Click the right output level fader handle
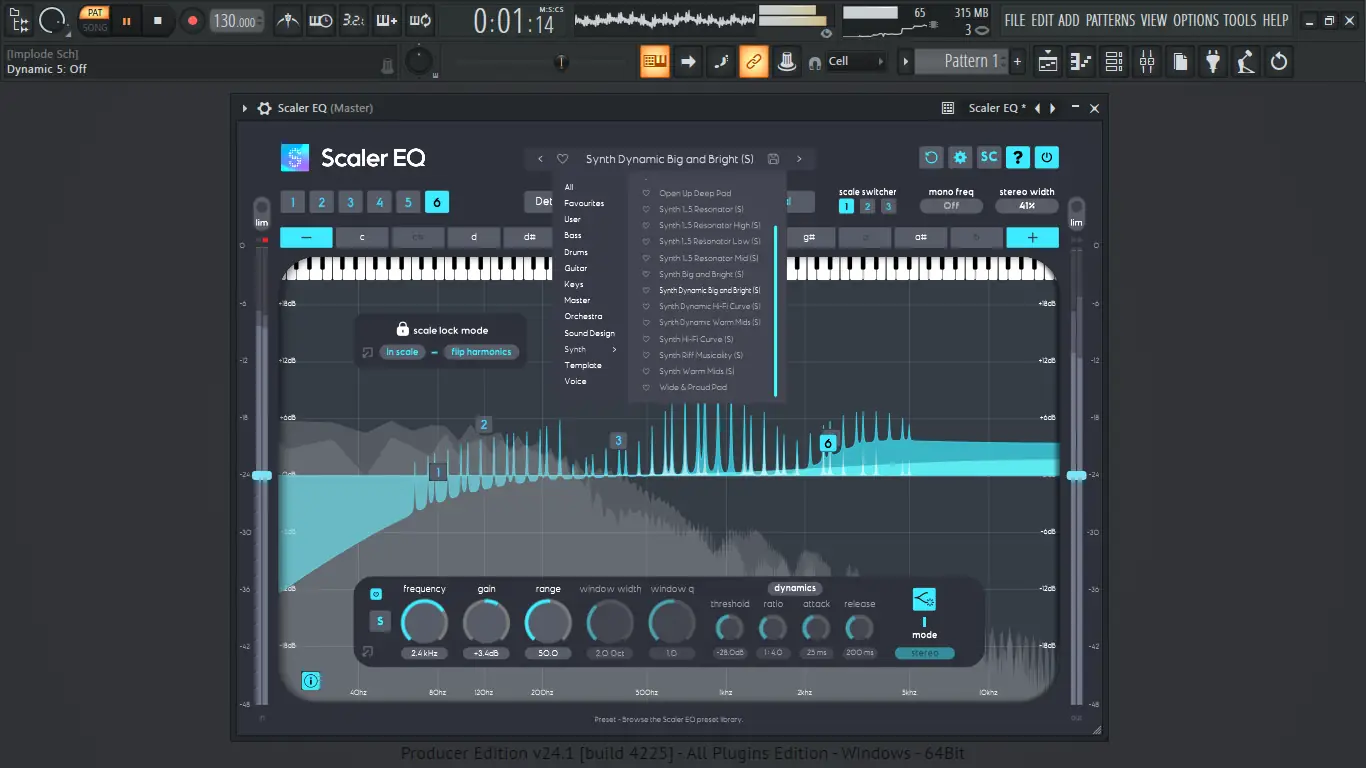The image size is (1366, 768). point(1076,475)
